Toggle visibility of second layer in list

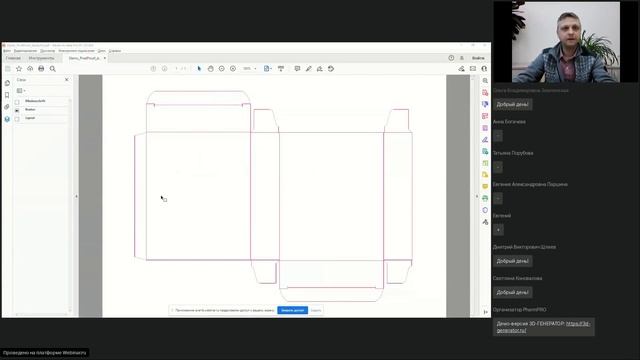coord(17,110)
